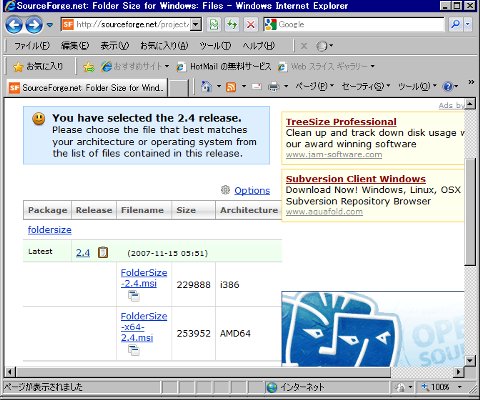Go back with the Back arrow button

tap(14, 25)
